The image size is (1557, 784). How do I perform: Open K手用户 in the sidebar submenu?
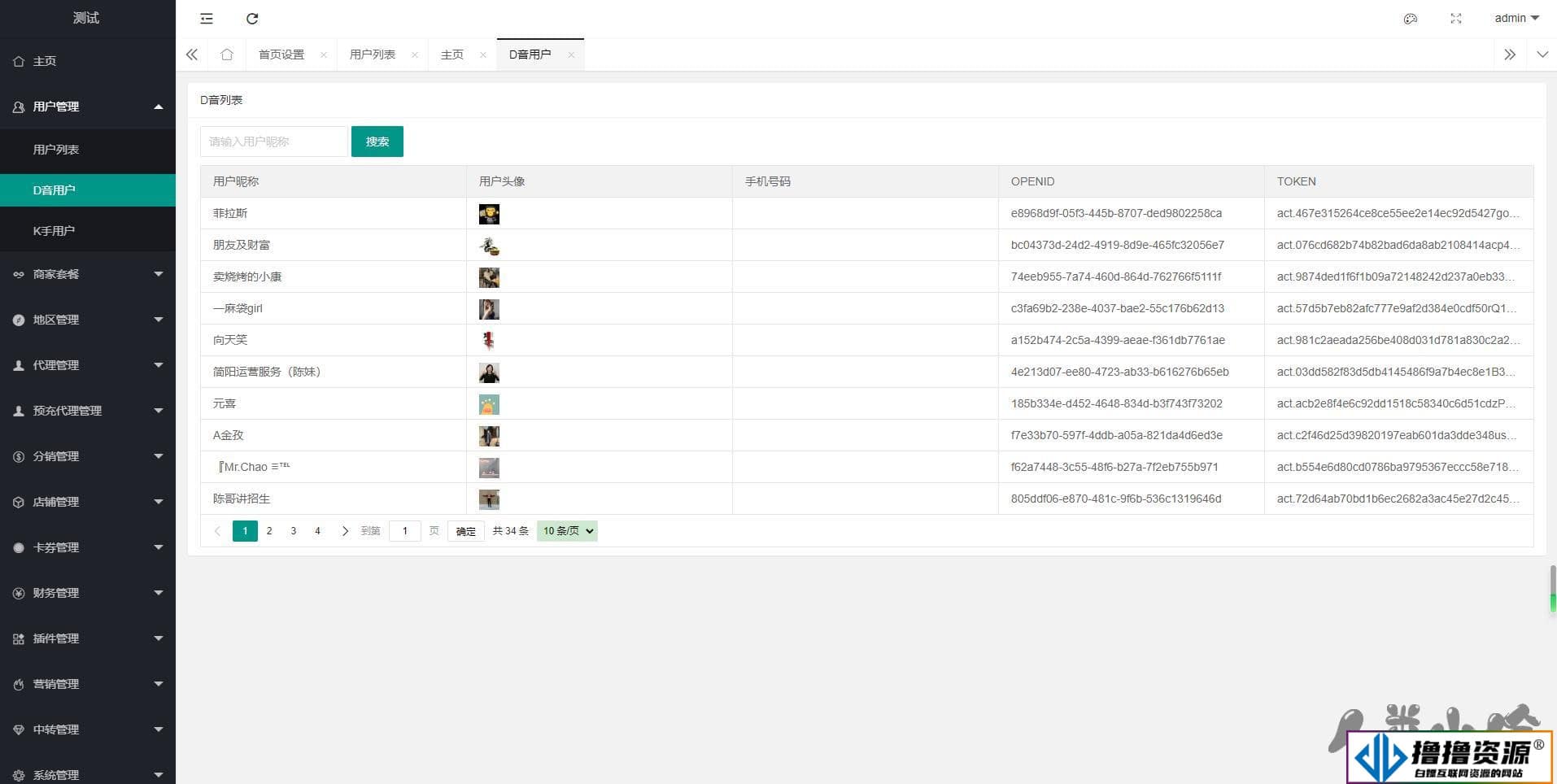[88, 231]
